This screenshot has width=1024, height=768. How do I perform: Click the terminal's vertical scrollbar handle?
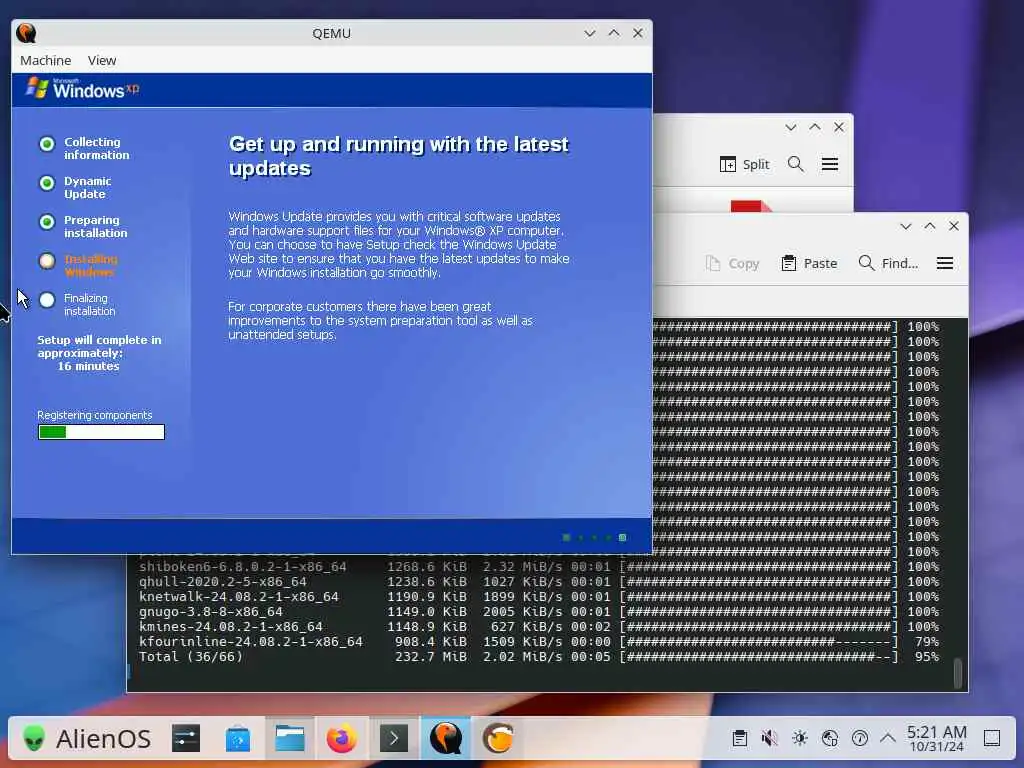(x=958, y=673)
